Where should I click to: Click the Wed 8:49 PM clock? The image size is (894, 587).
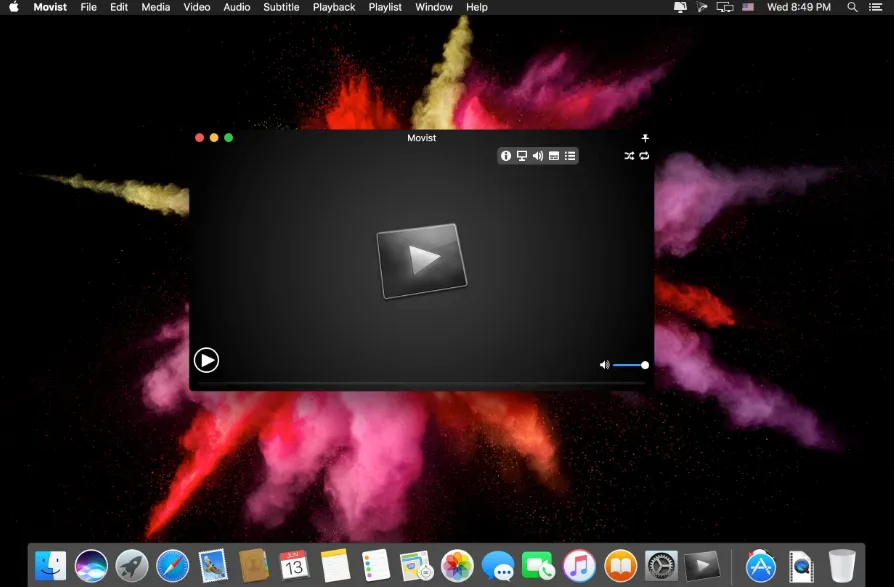[798, 7]
